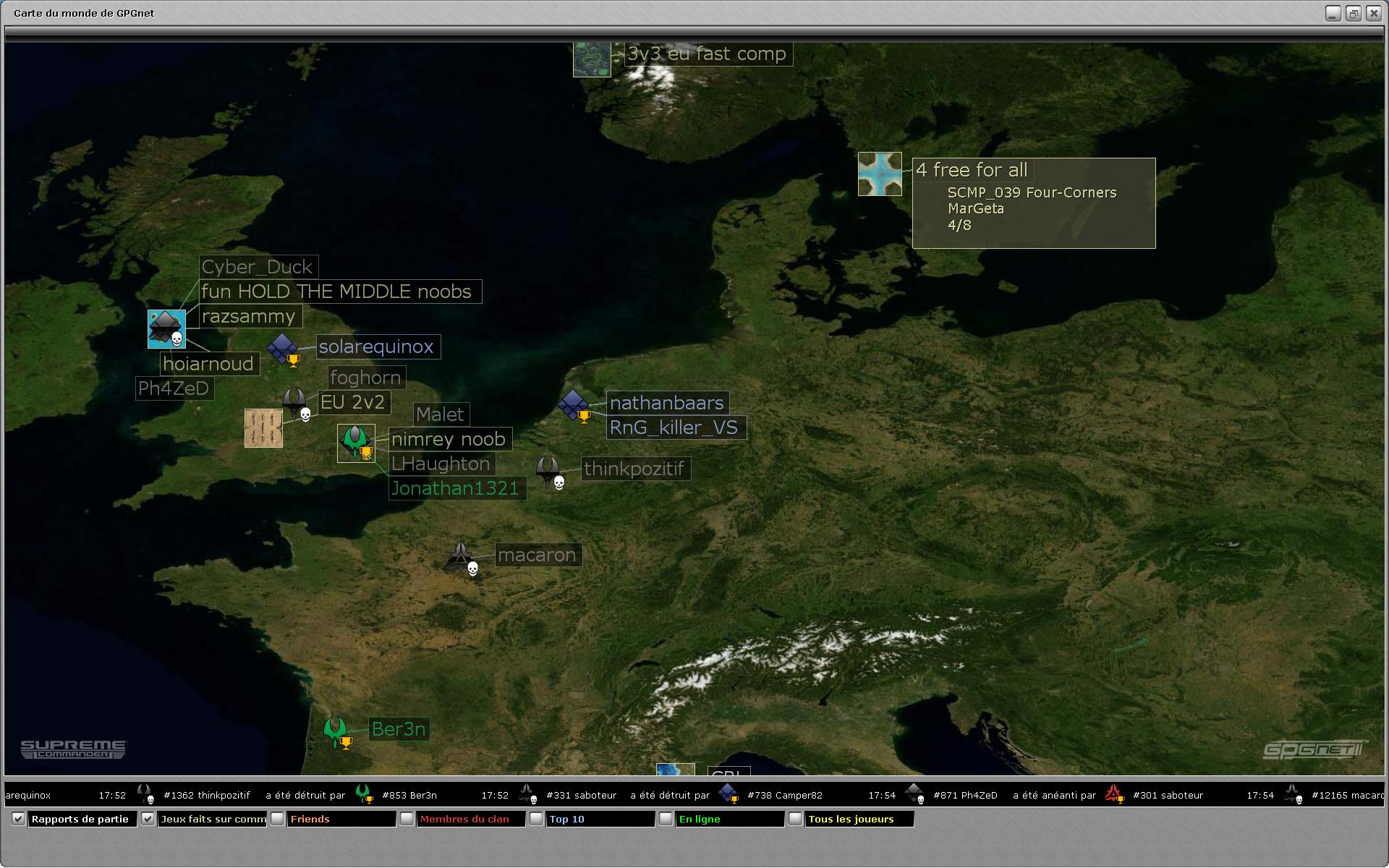Select the Jonathan1321 player label
This screenshot has height=868, width=1389.
pyautogui.click(x=455, y=489)
